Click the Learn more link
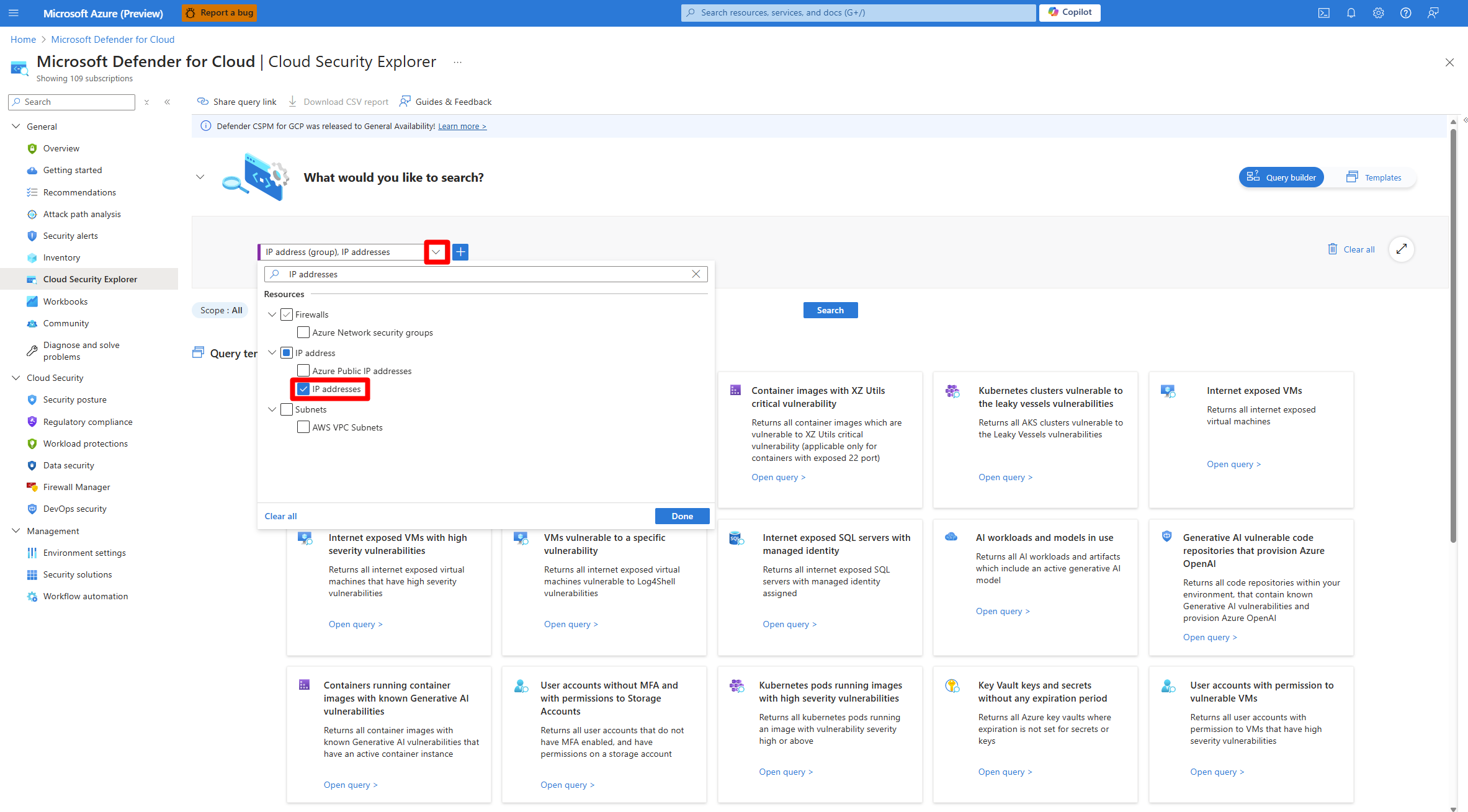The image size is (1468, 812). click(462, 127)
